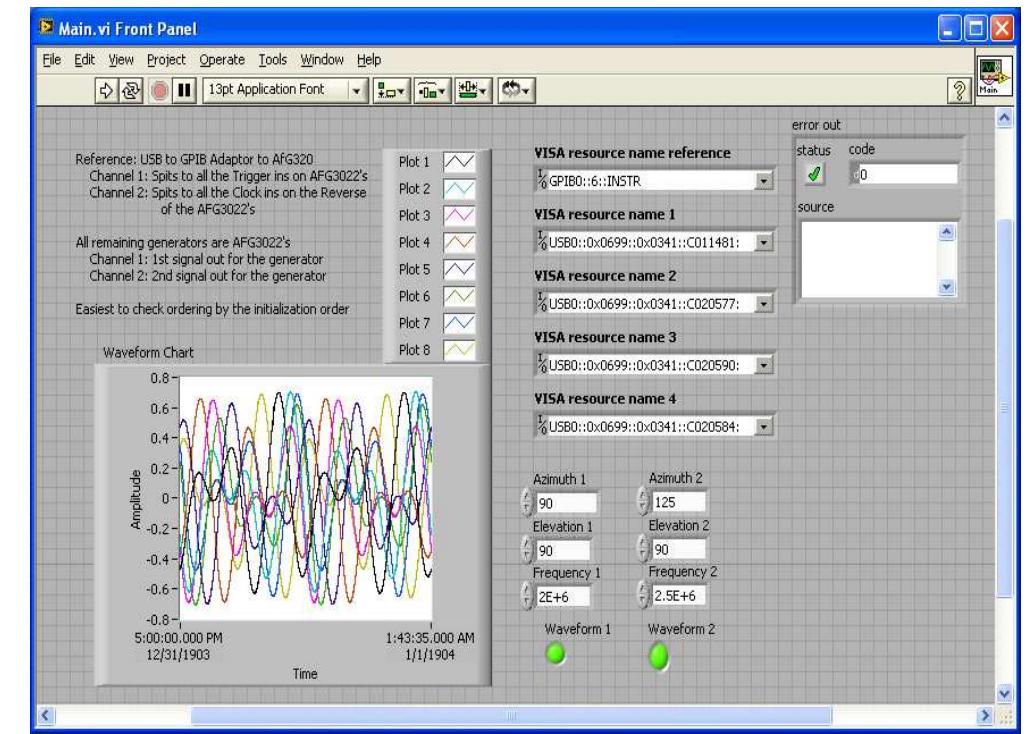Click the Plot 1 legend line sample
The height and width of the screenshot is (734, 1036).
tap(459, 162)
